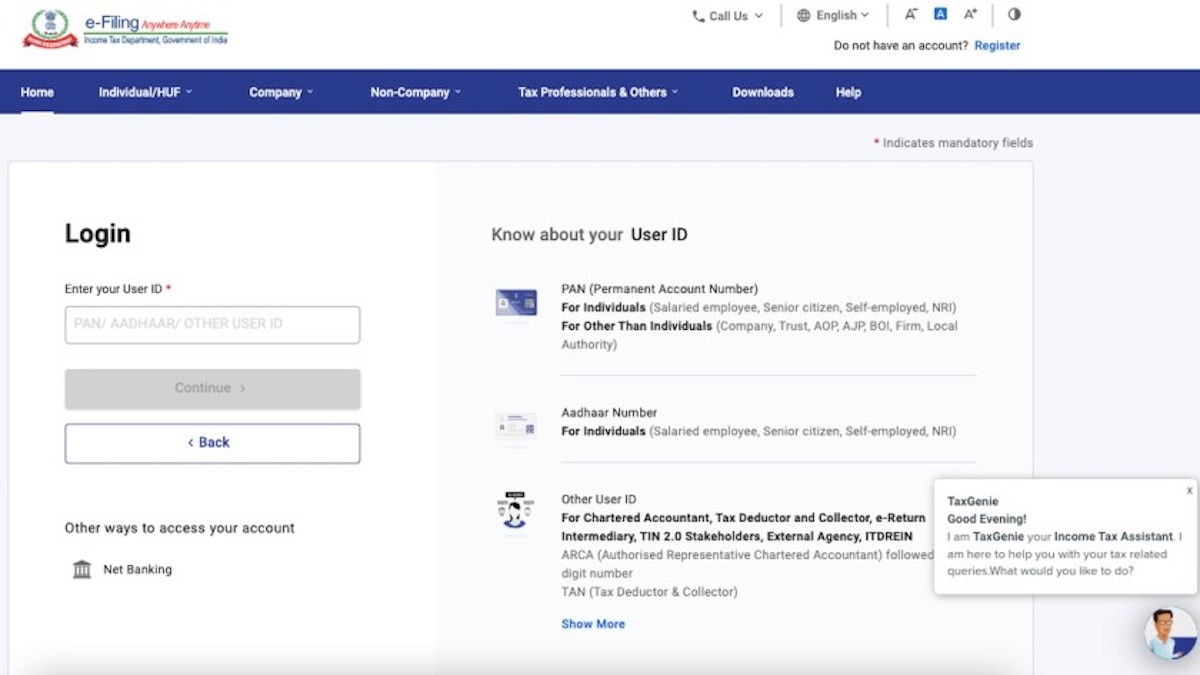Click Show More for Other User ID

tap(592, 623)
